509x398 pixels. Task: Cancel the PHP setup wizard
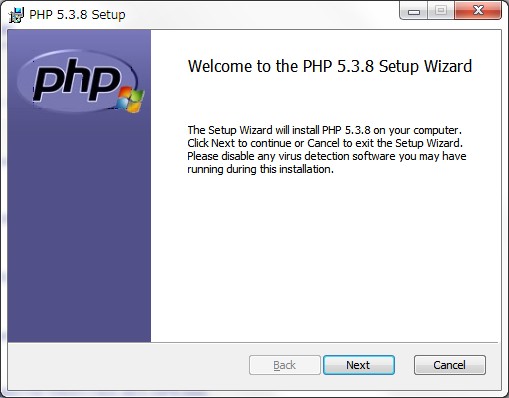(450, 365)
